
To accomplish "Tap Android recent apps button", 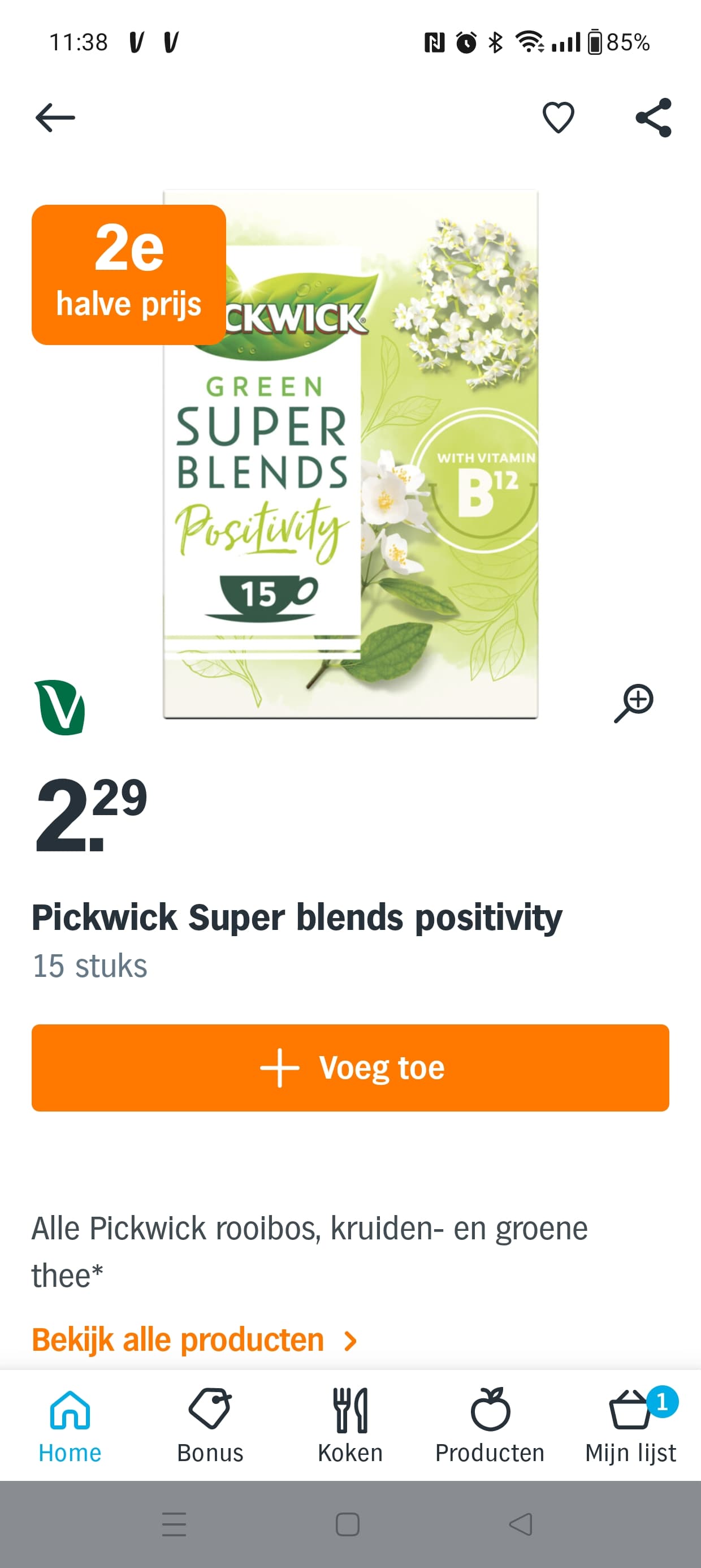I will tap(174, 1524).
